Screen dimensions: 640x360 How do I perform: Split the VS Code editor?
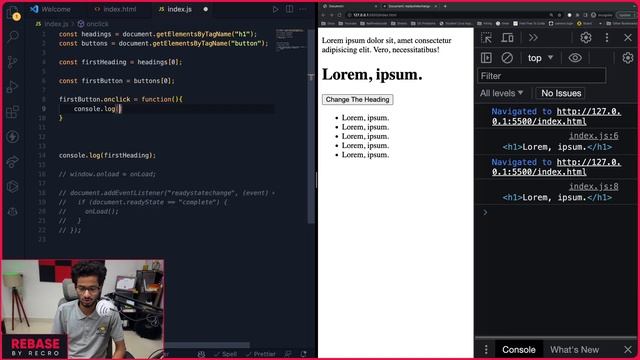pos(289,9)
